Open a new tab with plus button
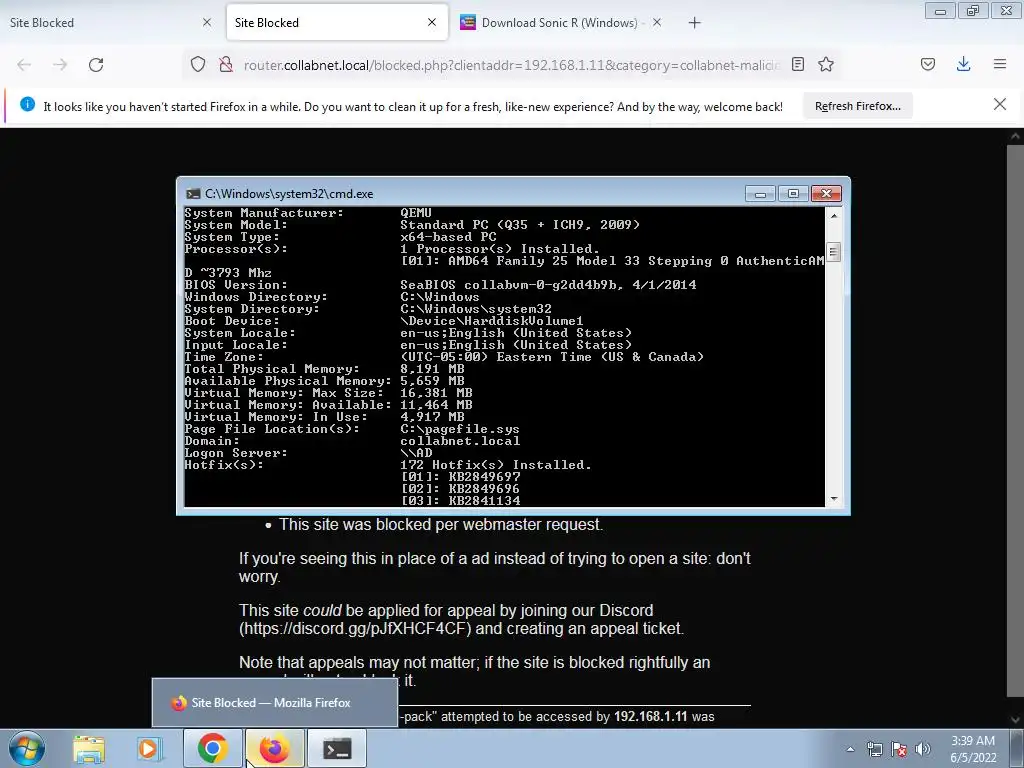Screen dimensions: 1024x768 pyautogui.click(x=694, y=23)
